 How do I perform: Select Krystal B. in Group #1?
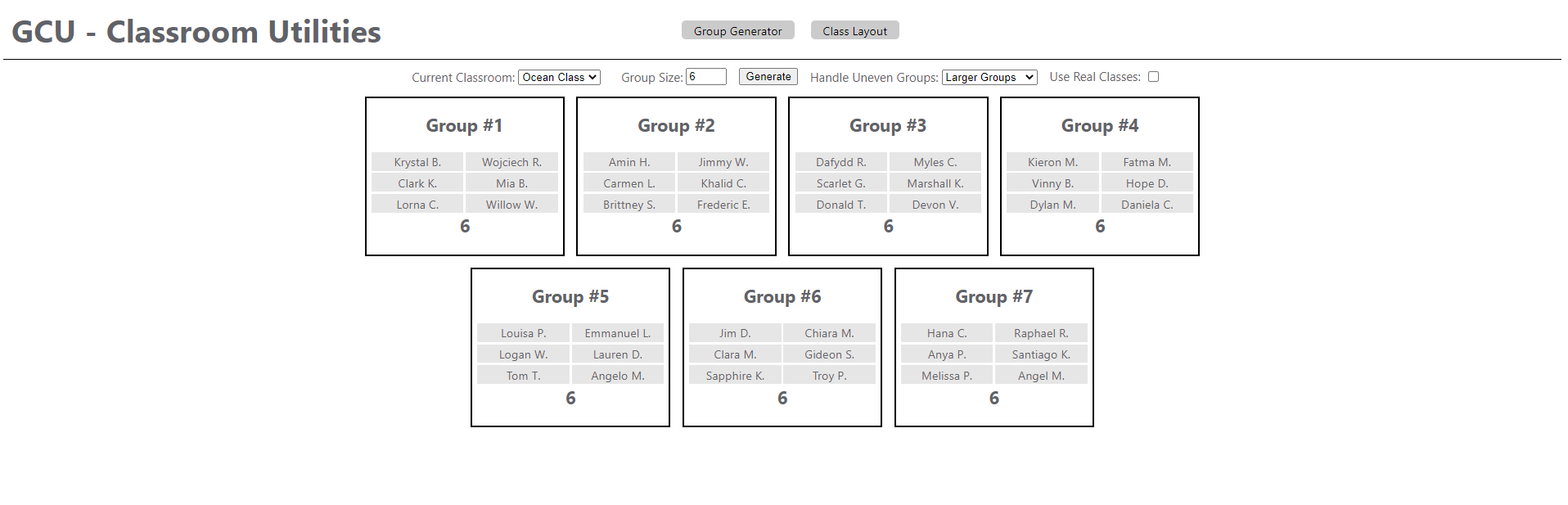417,161
